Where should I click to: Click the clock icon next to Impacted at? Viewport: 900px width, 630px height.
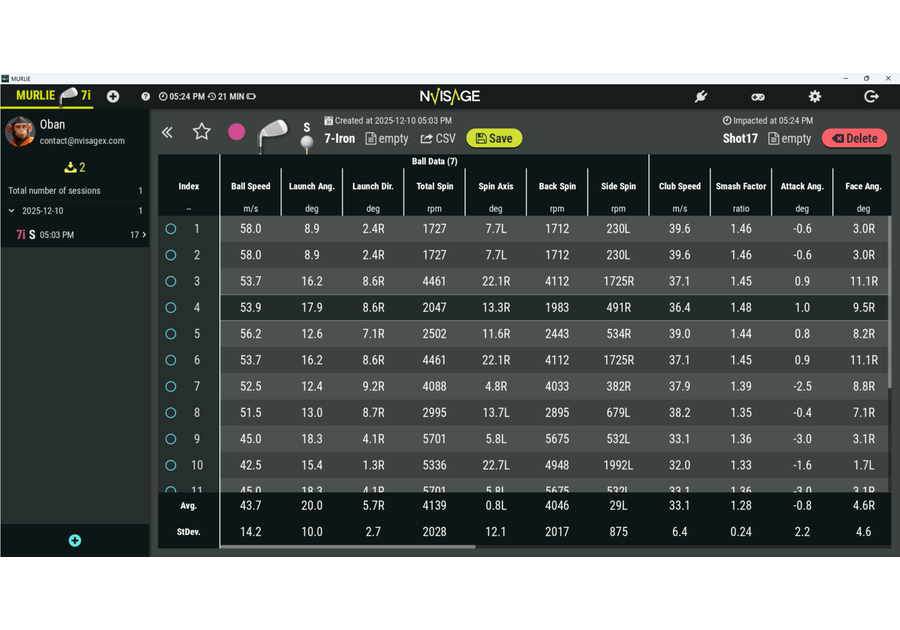(727, 120)
